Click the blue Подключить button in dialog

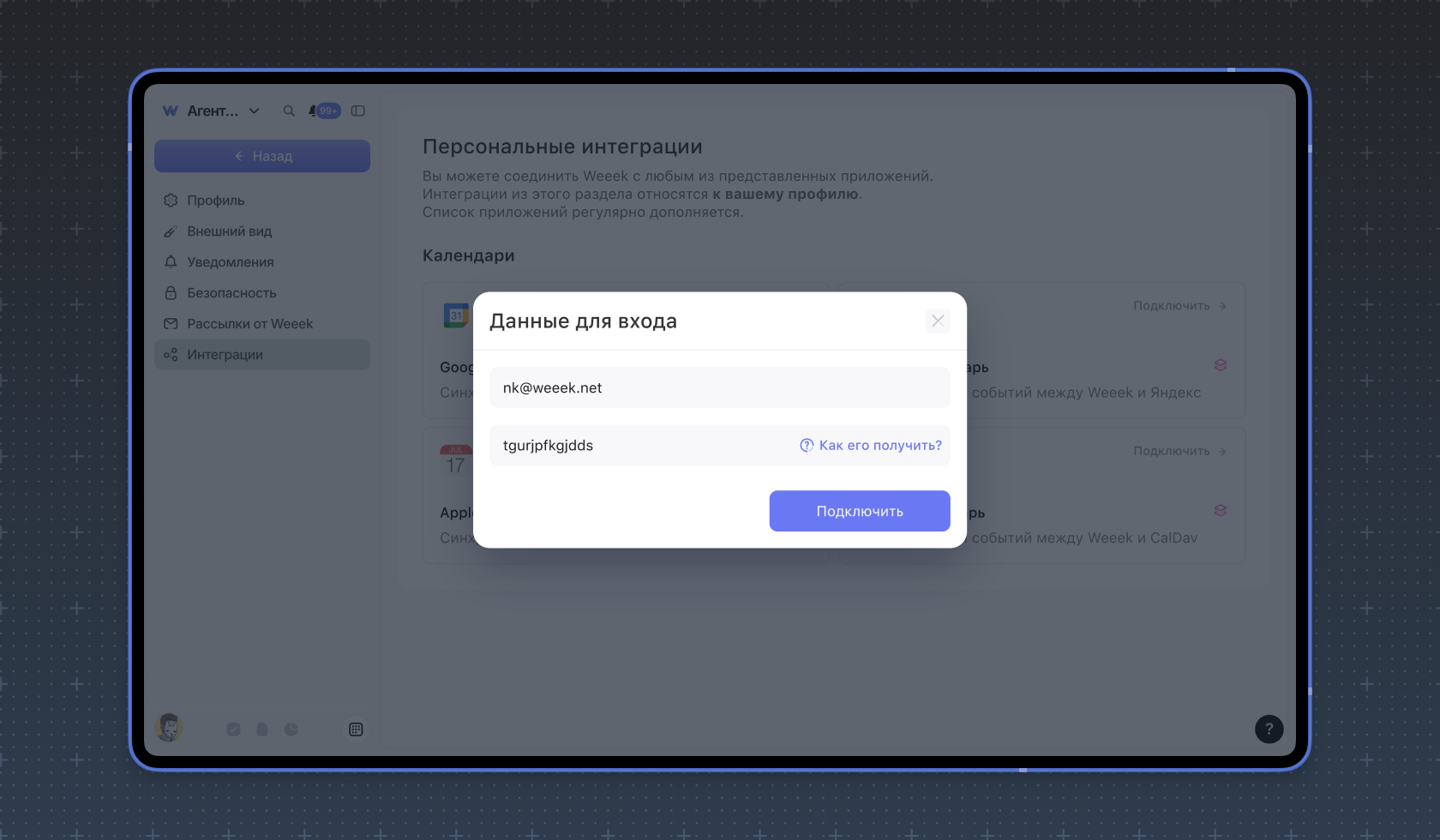click(860, 511)
